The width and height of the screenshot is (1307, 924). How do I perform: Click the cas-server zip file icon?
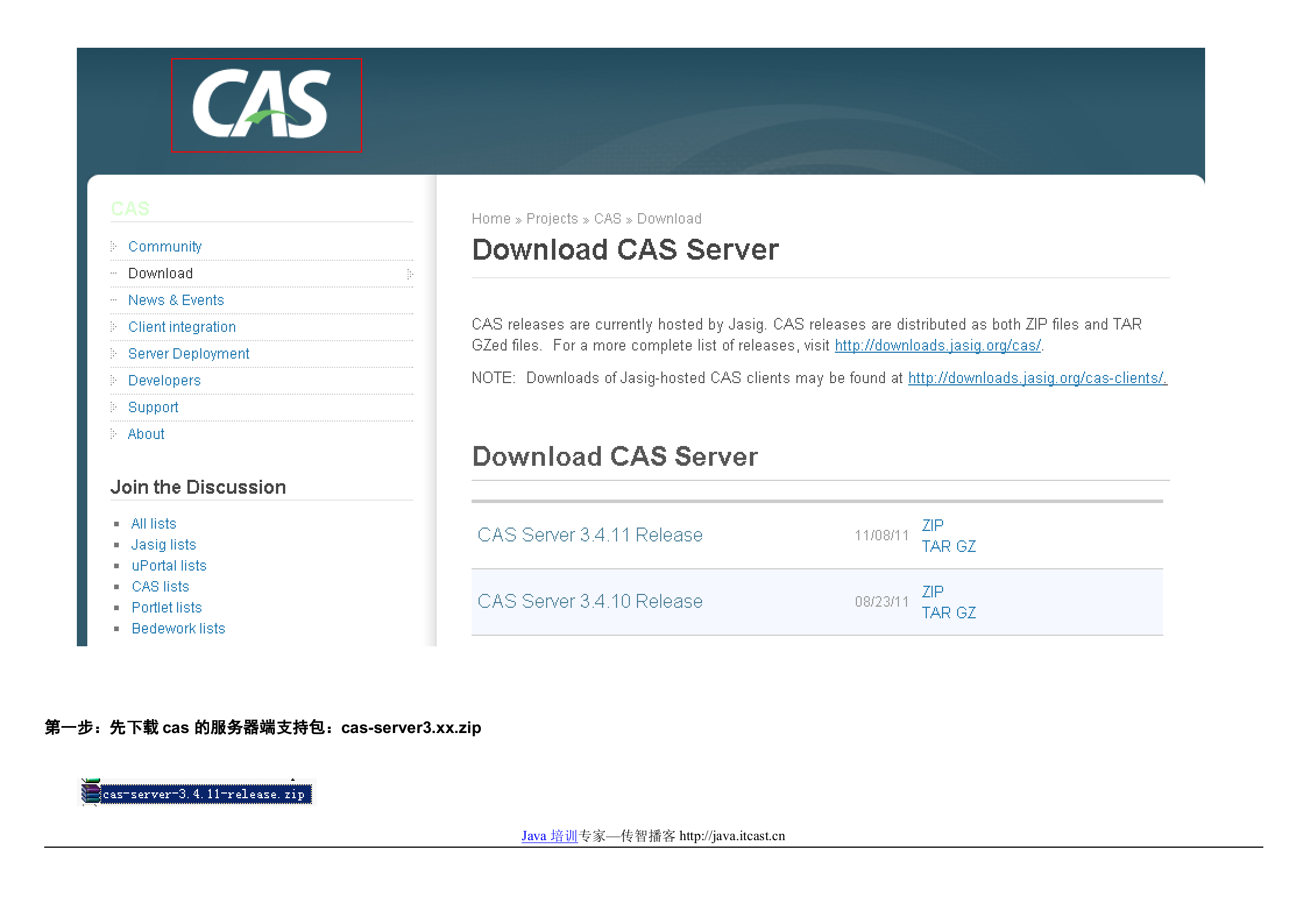(91, 794)
